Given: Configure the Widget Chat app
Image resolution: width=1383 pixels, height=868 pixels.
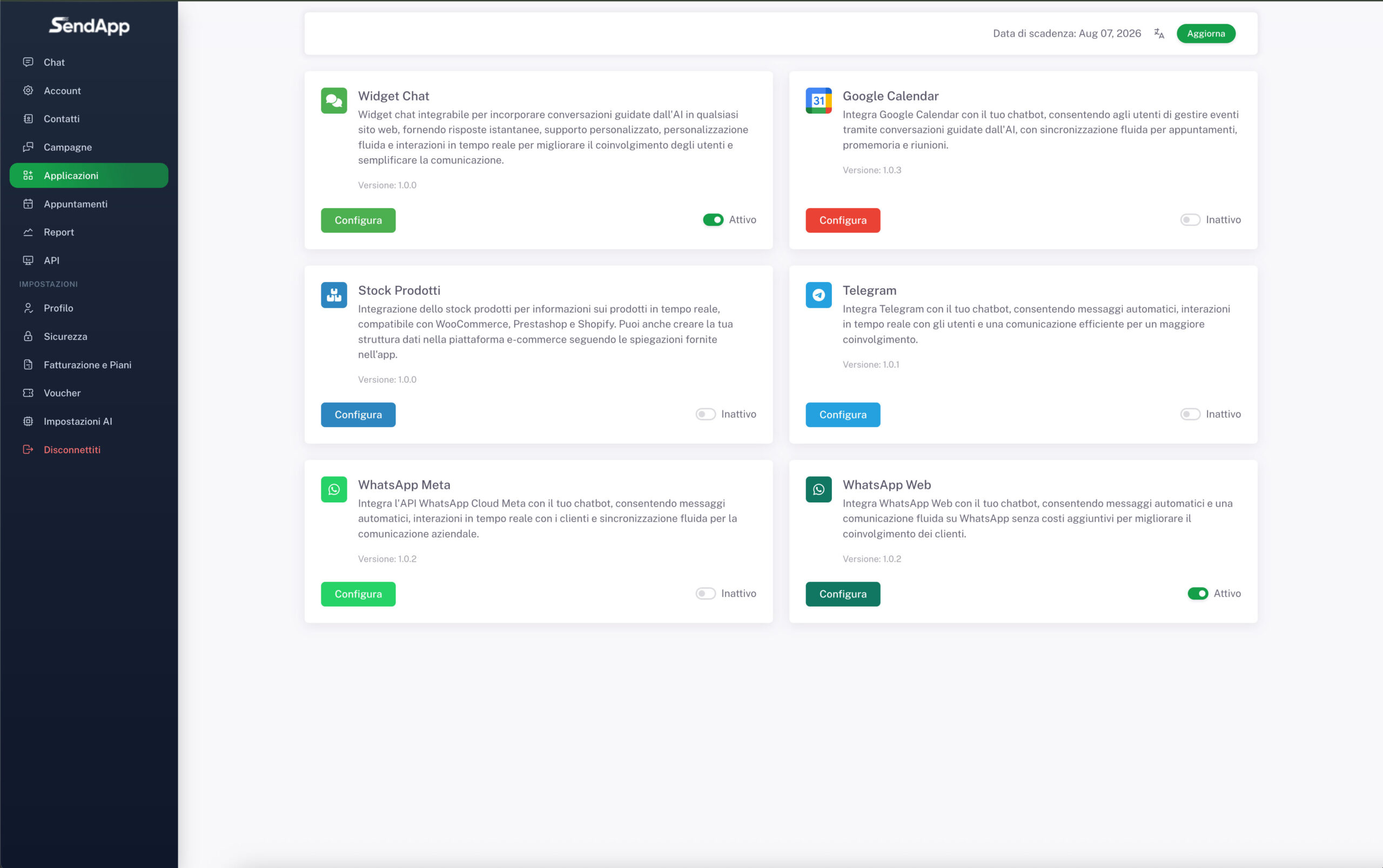Looking at the screenshot, I should 358,220.
